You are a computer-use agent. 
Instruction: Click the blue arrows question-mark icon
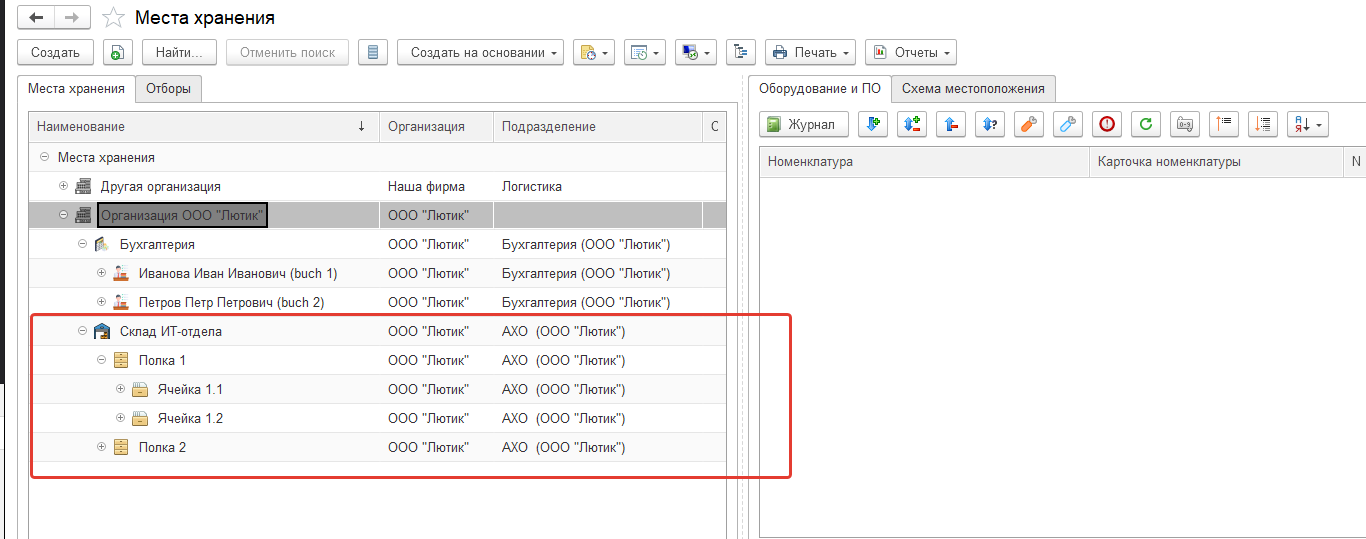990,124
